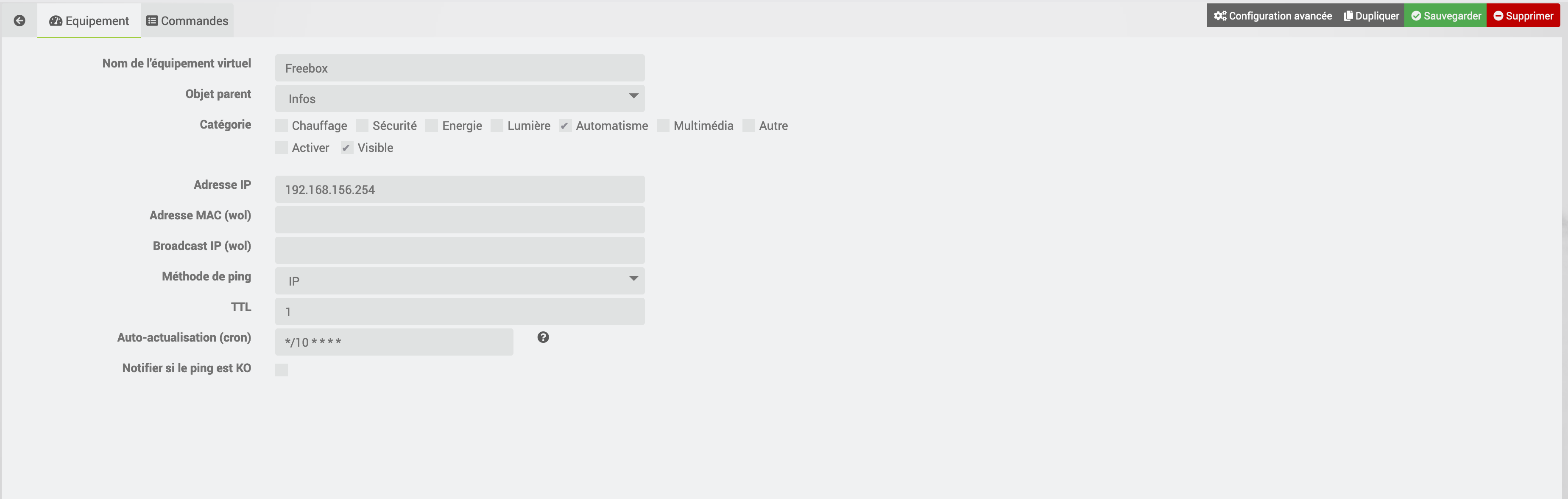The height and width of the screenshot is (499, 1568).
Task: Click the back arrow icon
Action: pos(20,21)
